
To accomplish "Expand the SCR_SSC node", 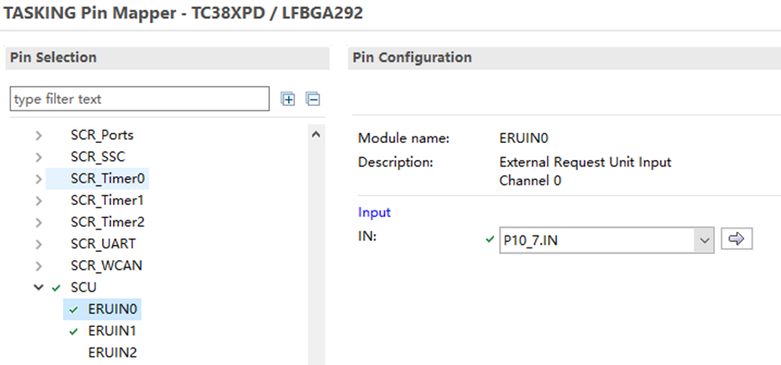I will point(39,157).
